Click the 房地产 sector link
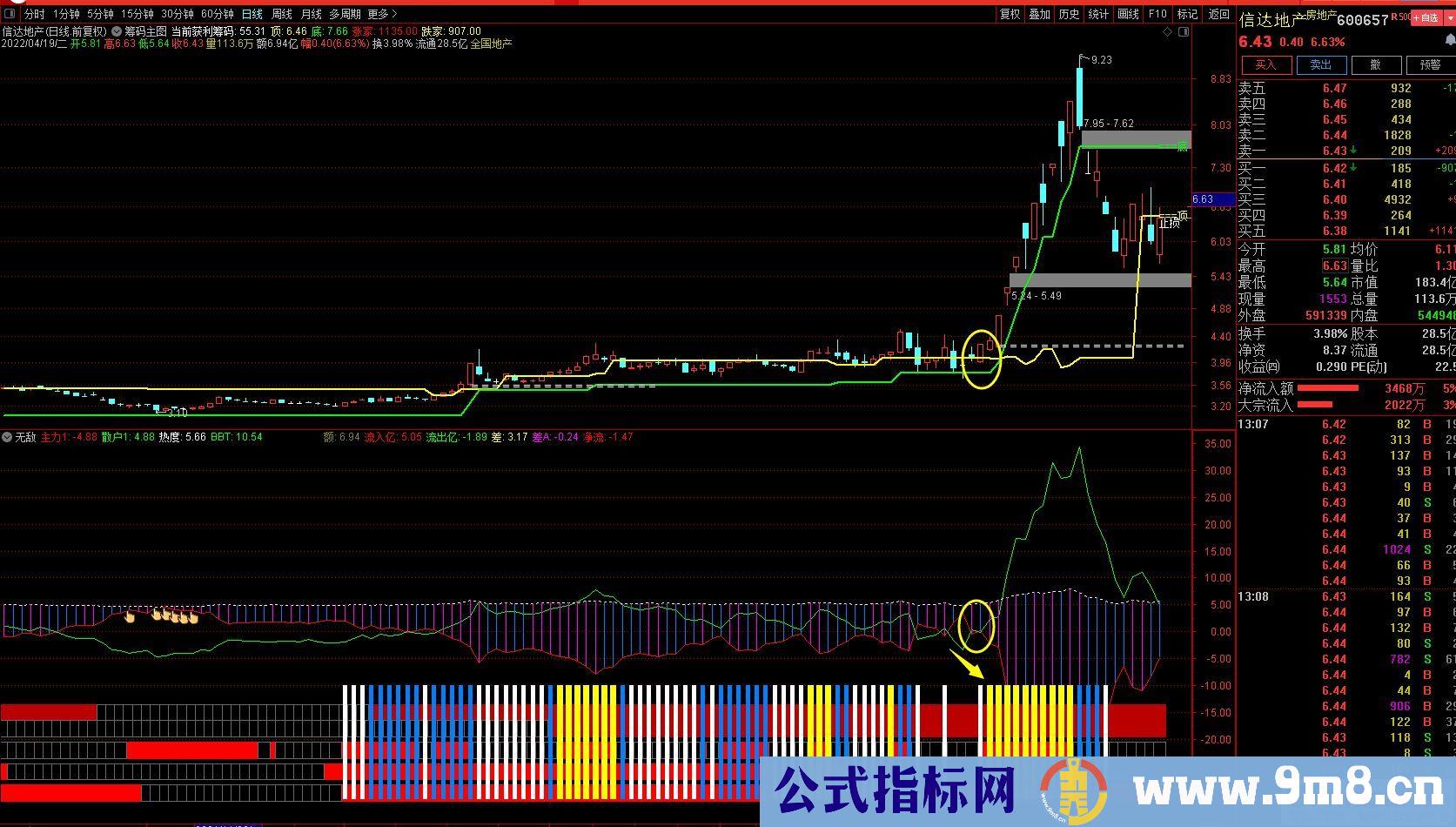 point(1321,15)
